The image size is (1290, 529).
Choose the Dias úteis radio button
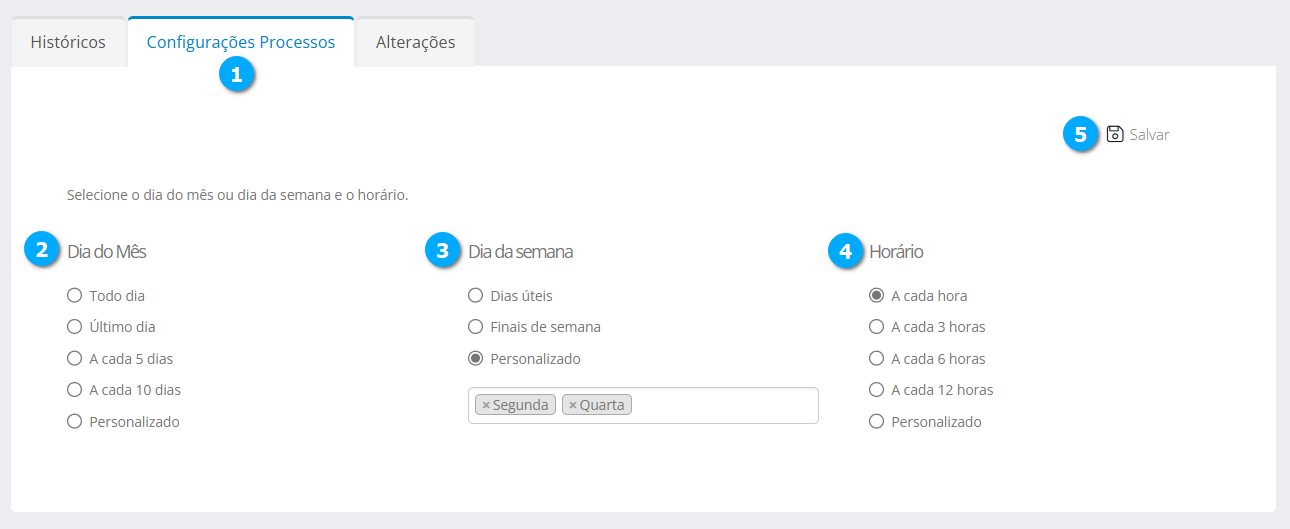coord(476,296)
